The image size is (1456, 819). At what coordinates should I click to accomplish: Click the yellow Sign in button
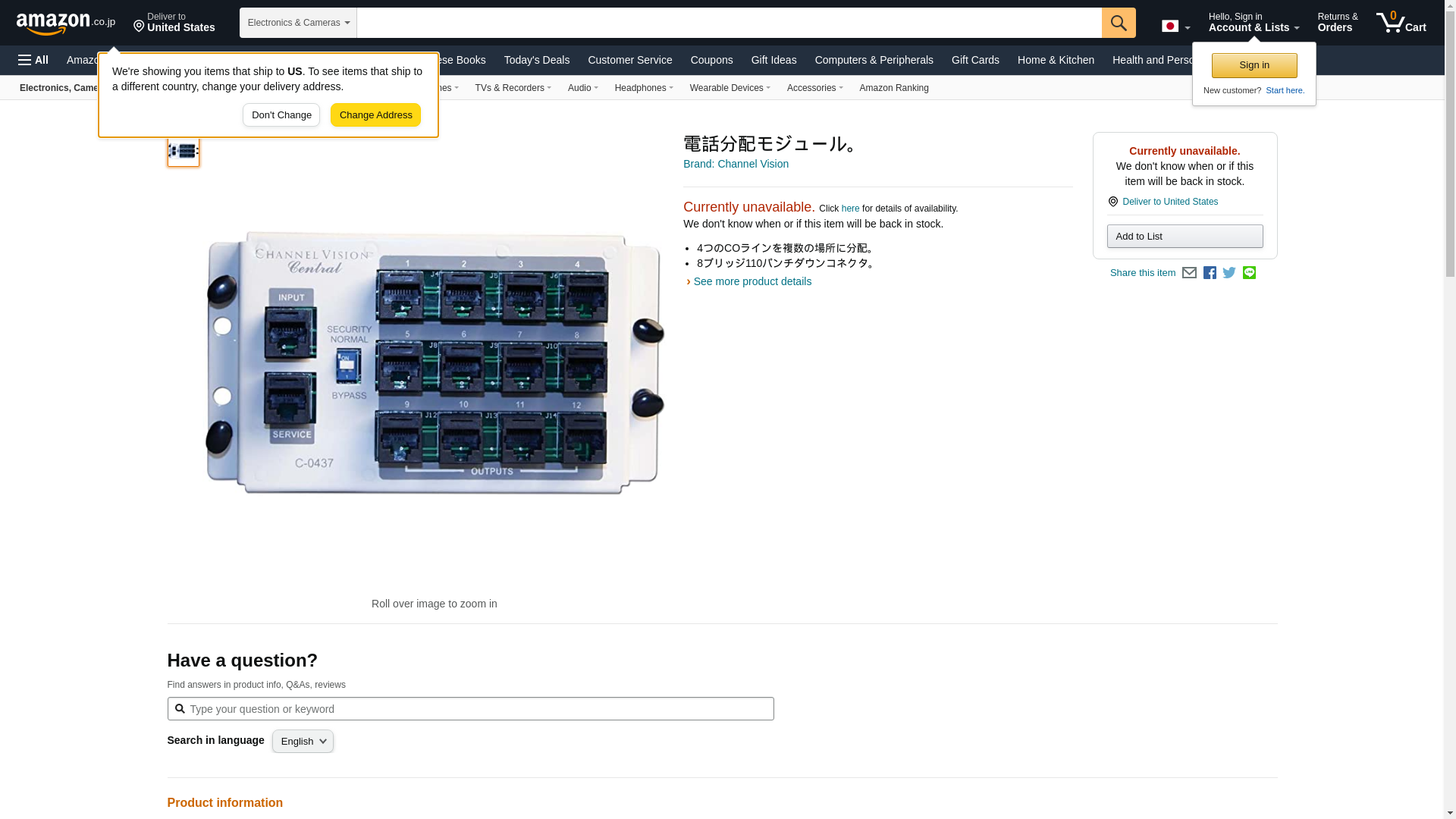(x=1254, y=65)
